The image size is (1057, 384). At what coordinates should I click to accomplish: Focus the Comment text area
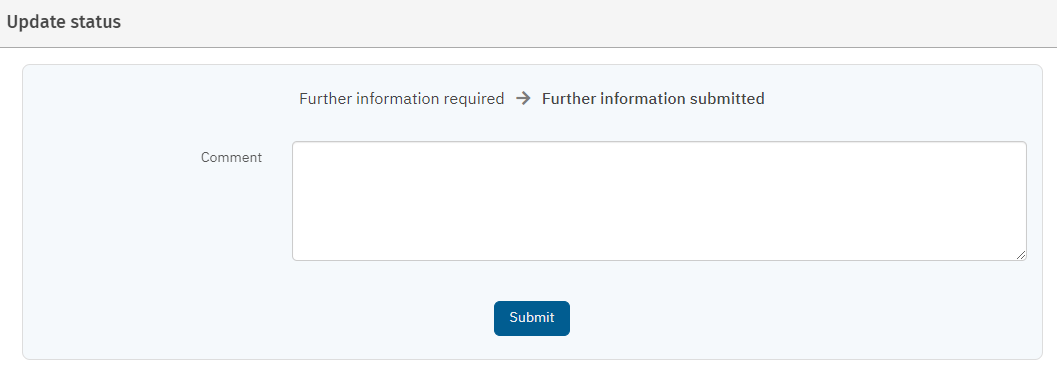coord(659,201)
